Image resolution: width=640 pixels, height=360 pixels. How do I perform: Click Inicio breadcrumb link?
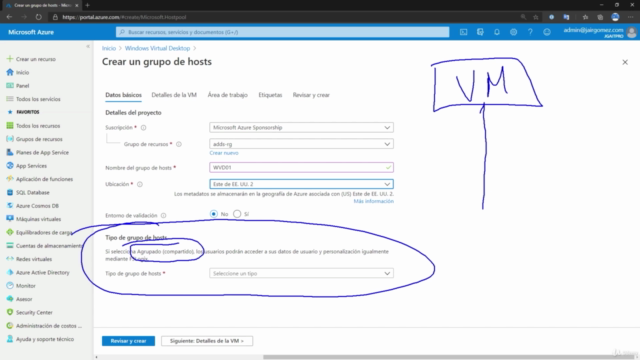tap(109, 48)
